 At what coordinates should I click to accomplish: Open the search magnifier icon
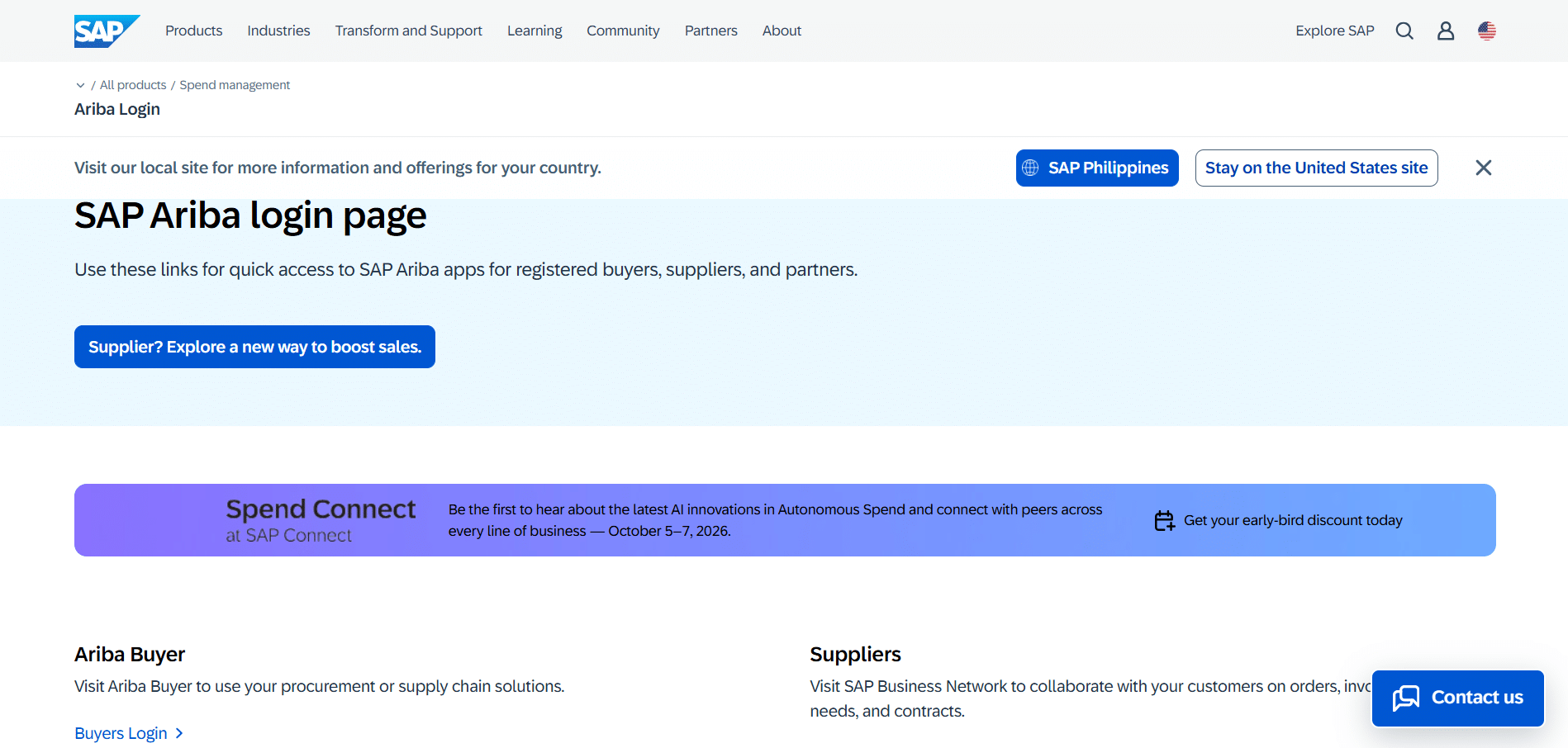coord(1404,31)
